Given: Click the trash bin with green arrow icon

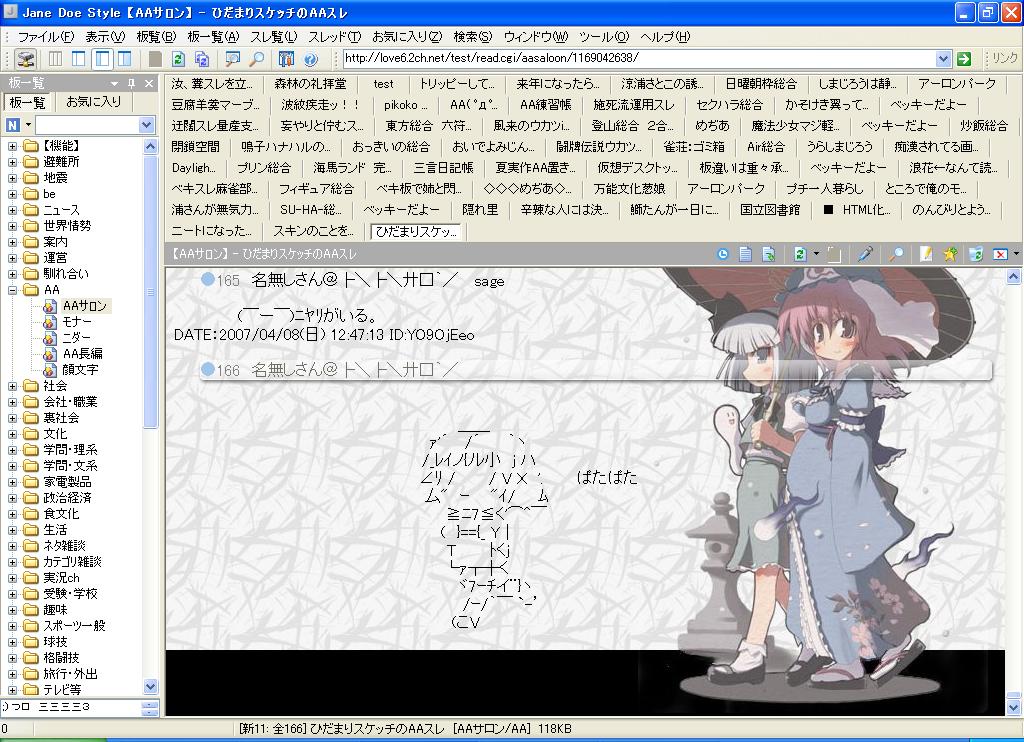Looking at the screenshot, I should (x=976, y=254).
